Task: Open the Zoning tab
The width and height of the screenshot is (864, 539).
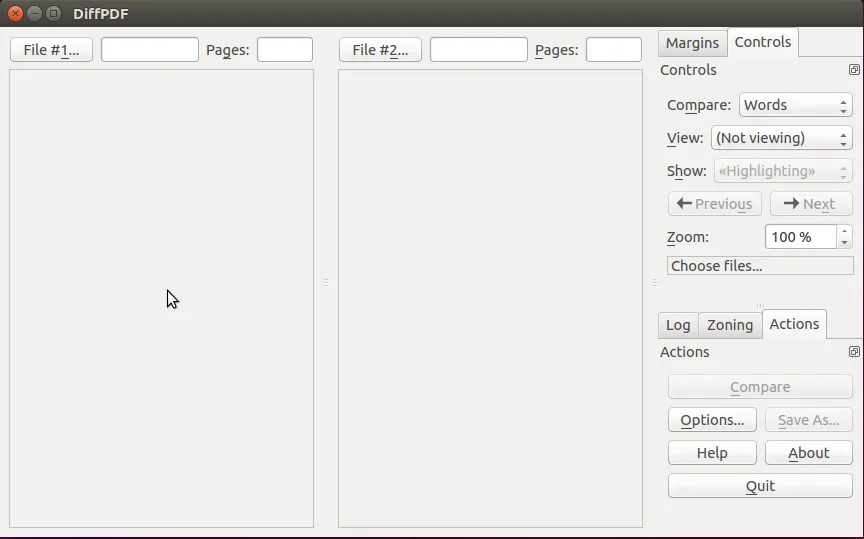Action: 730,325
